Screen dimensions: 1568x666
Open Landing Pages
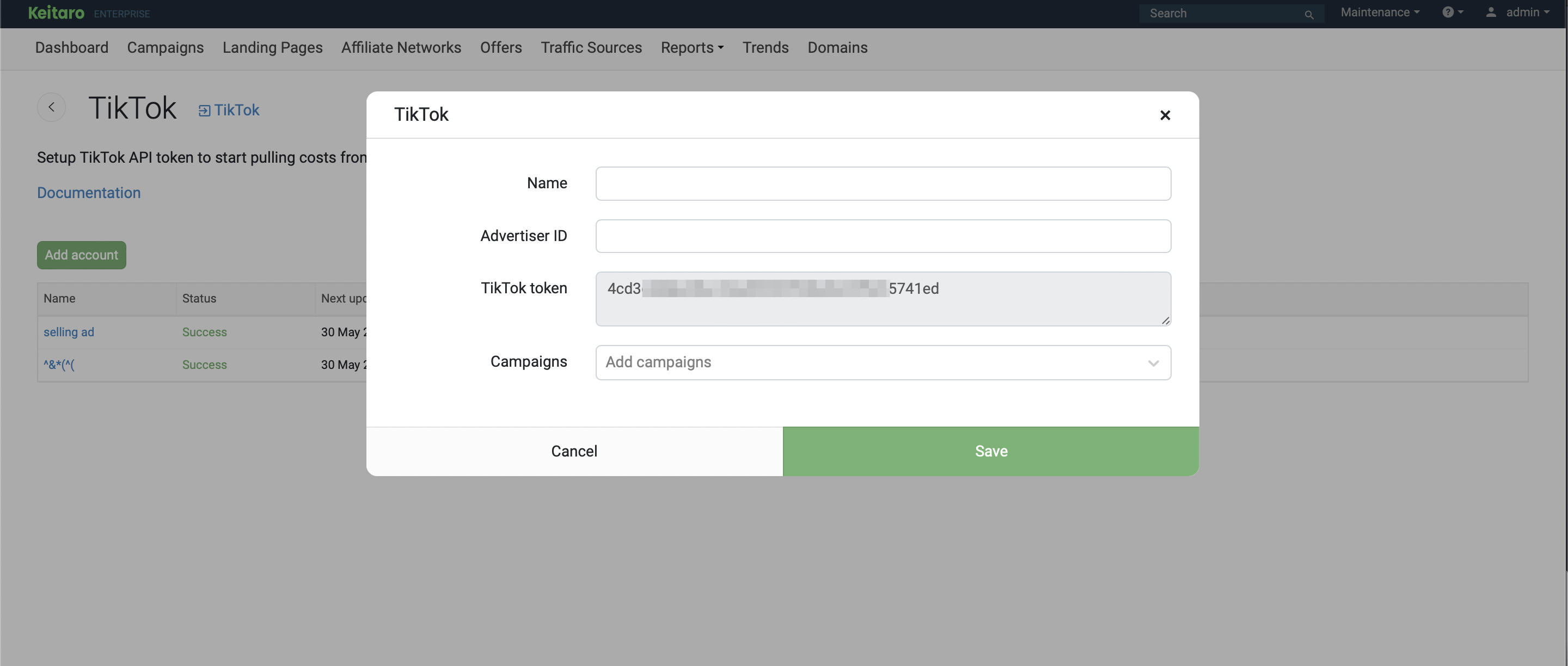(272, 47)
